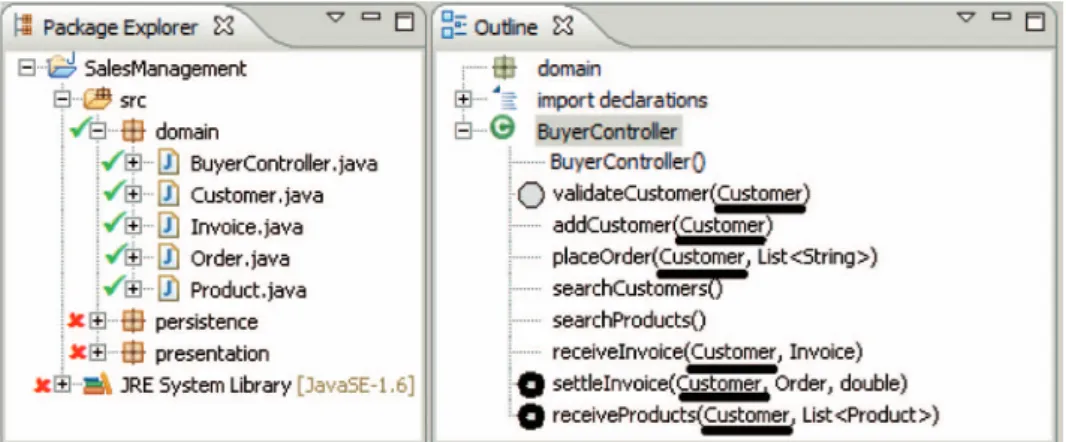The image size is (1066, 442).
Task: Select the Order.java file label
Action: click(x=240, y=258)
